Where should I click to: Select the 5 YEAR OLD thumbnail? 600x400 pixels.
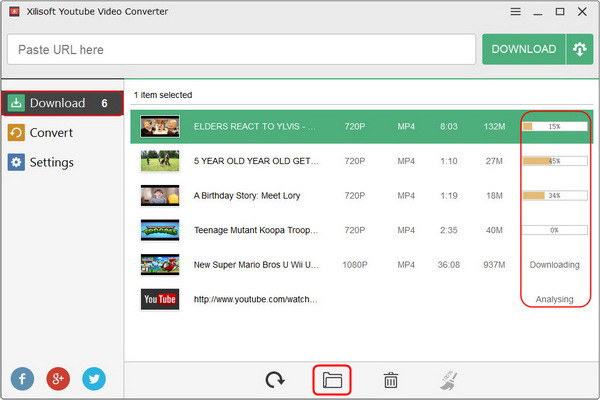(x=160, y=161)
